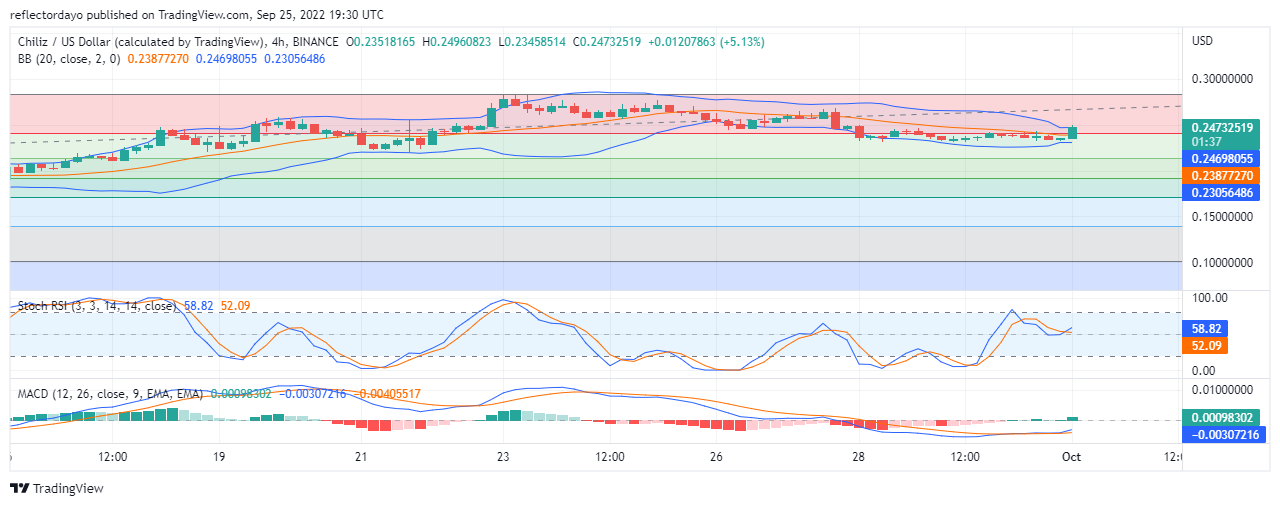Click the TradingView logo at bottom left
Image resolution: width=1280 pixels, height=506 pixels.
(x=57, y=489)
